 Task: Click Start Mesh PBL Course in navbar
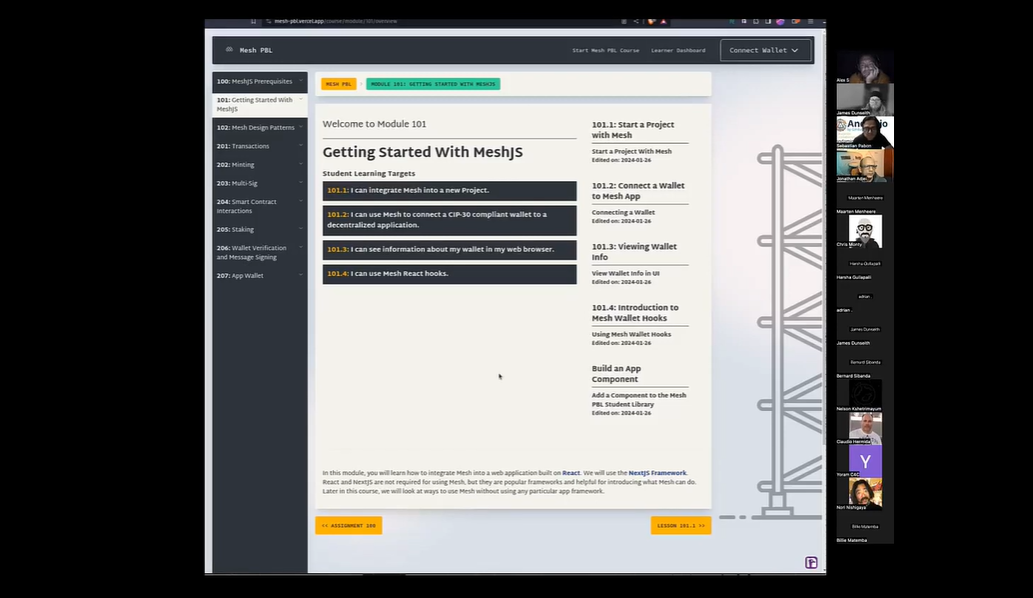click(x=605, y=50)
